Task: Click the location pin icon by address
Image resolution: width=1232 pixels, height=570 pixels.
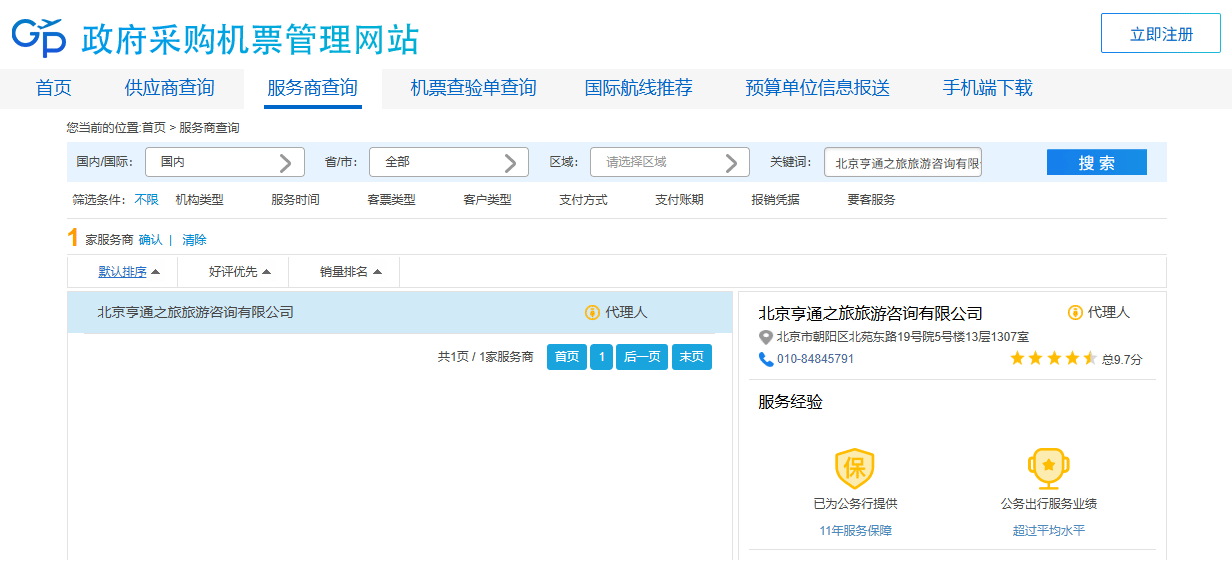Action: tap(766, 337)
